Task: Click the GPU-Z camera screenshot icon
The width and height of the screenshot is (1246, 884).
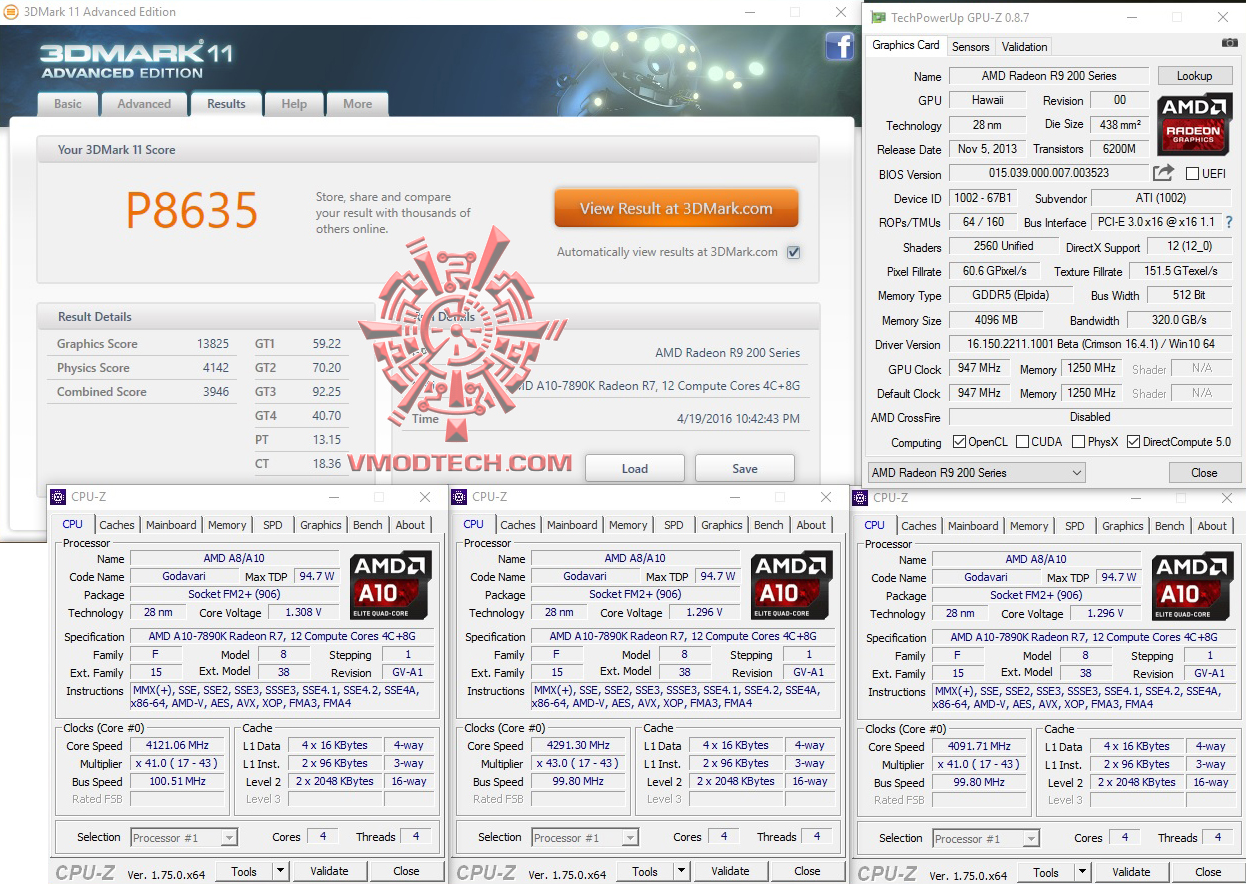Action: pos(1229,43)
